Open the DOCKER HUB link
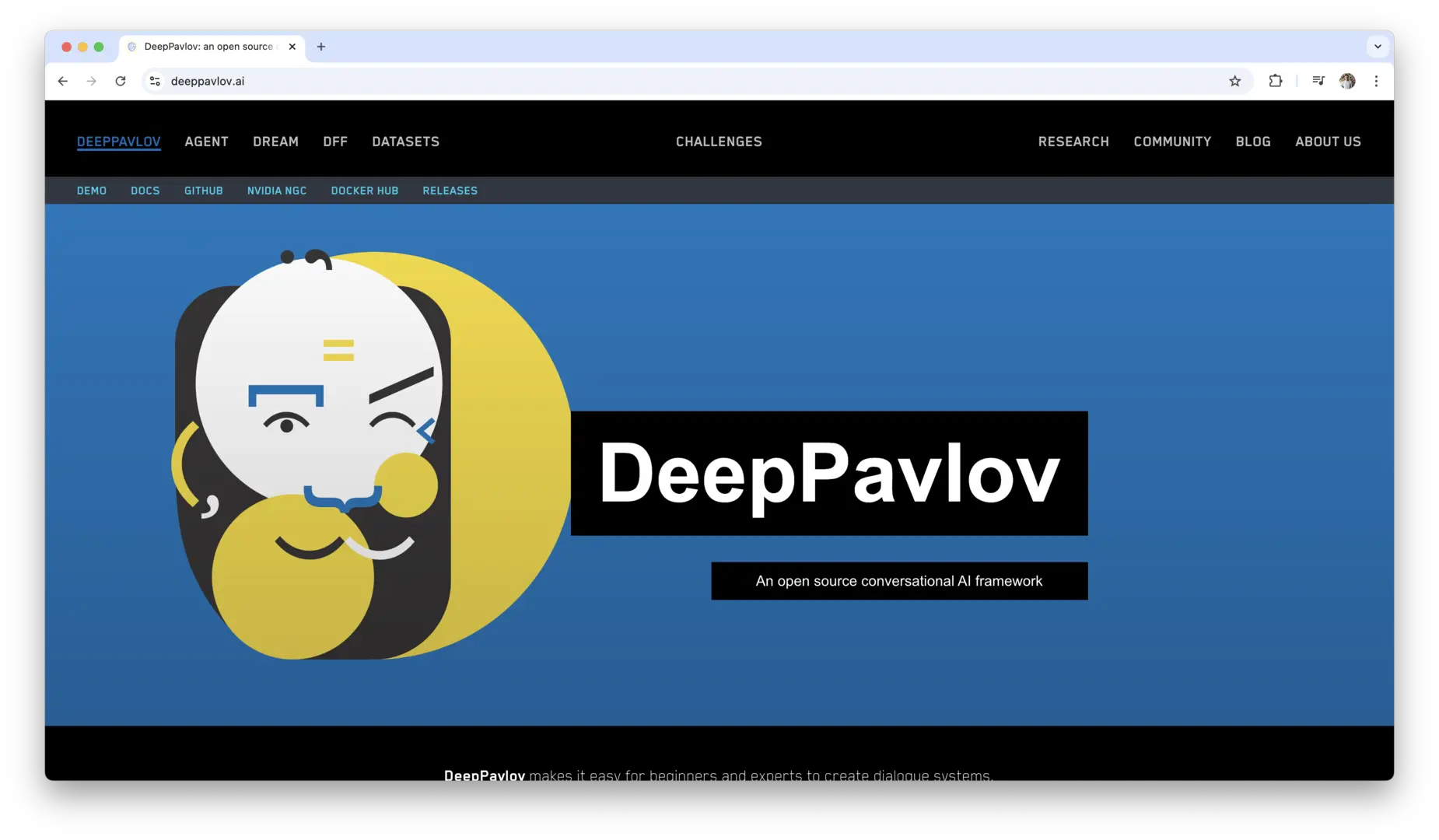 pyautogui.click(x=364, y=191)
